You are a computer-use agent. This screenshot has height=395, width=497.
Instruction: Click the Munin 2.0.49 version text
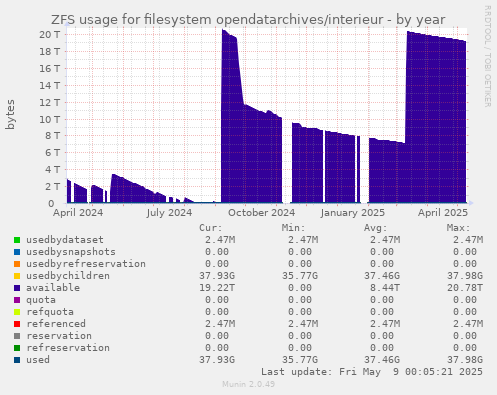click(x=248, y=384)
